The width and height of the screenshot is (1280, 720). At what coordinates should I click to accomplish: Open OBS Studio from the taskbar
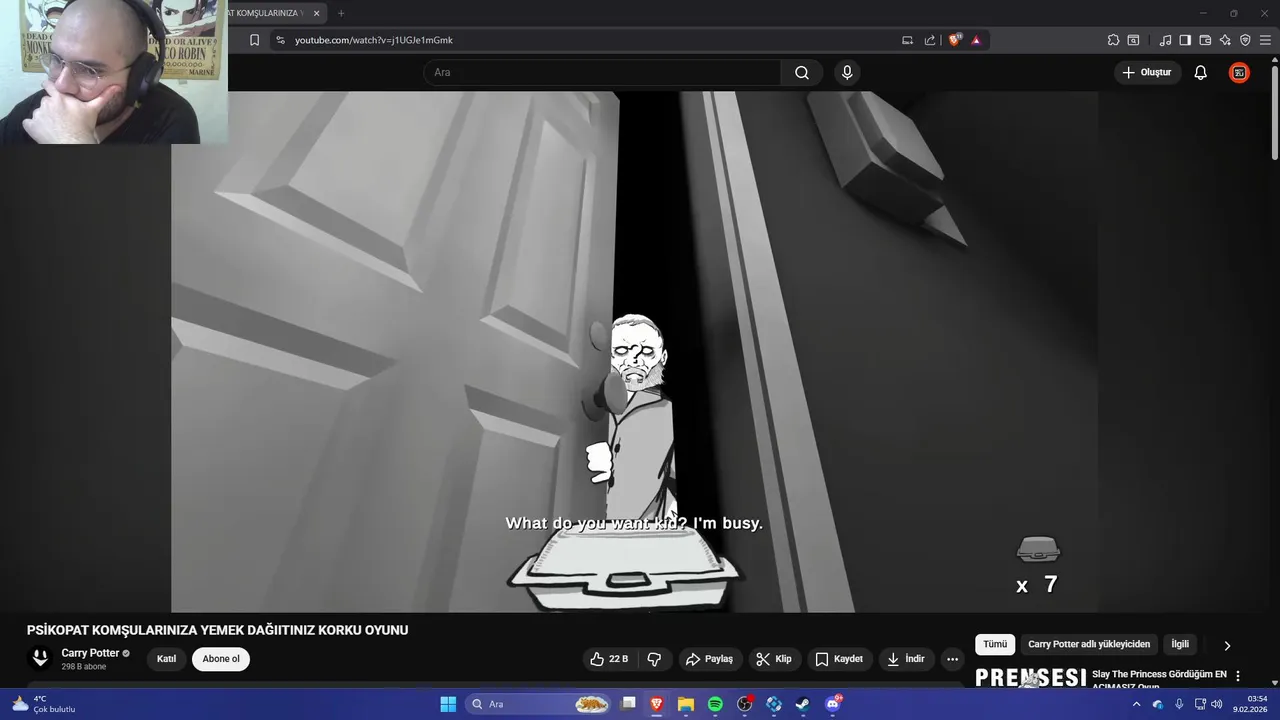(x=745, y=704)
